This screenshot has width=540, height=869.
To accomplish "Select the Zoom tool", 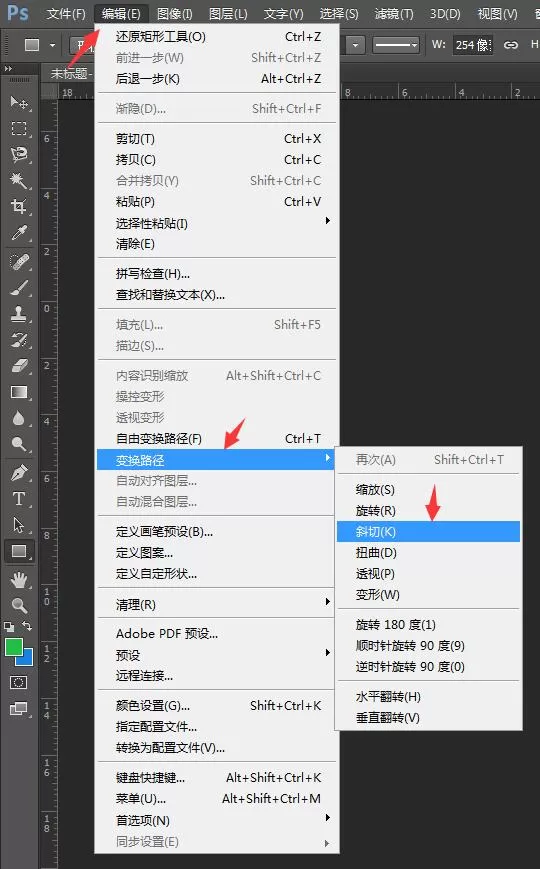I will click(19, 605).
